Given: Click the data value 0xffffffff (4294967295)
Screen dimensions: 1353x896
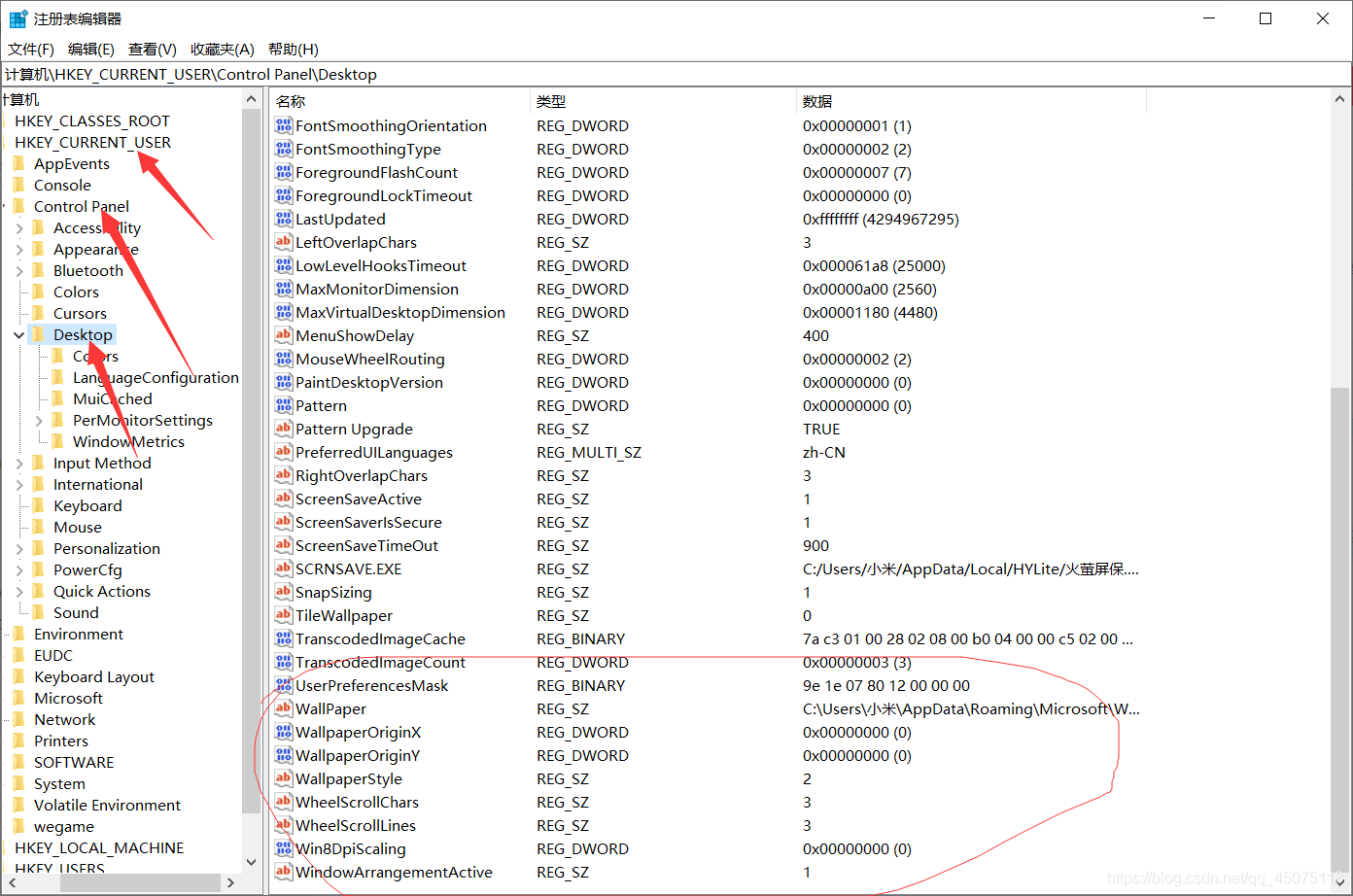Looking at the screenshot, I should 881,219.
